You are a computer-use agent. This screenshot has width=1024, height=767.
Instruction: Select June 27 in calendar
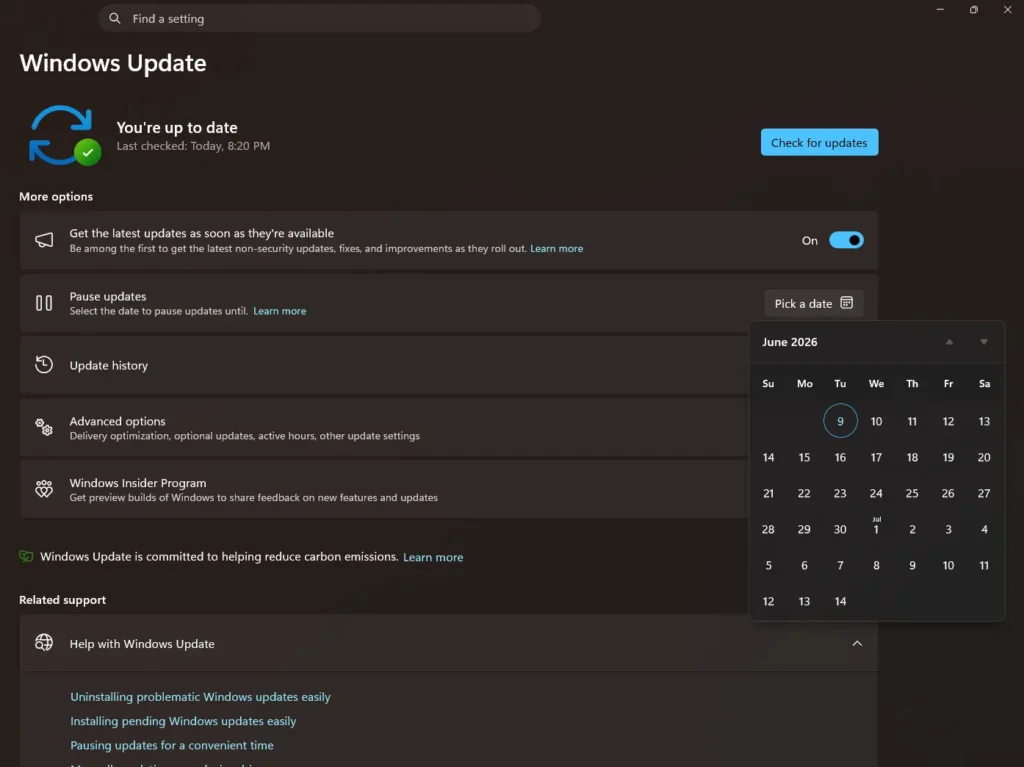pos(984,493)
